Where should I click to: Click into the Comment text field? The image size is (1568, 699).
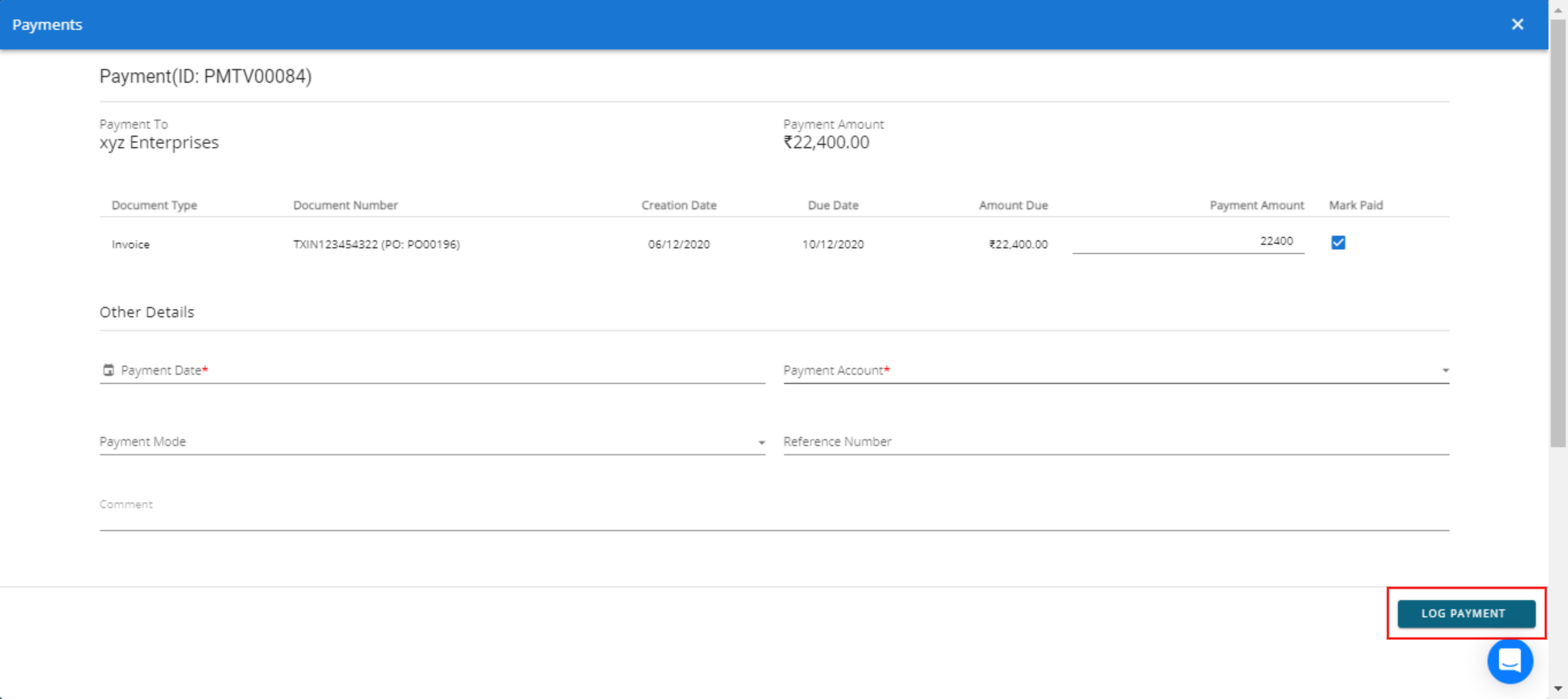coord(774,514)
